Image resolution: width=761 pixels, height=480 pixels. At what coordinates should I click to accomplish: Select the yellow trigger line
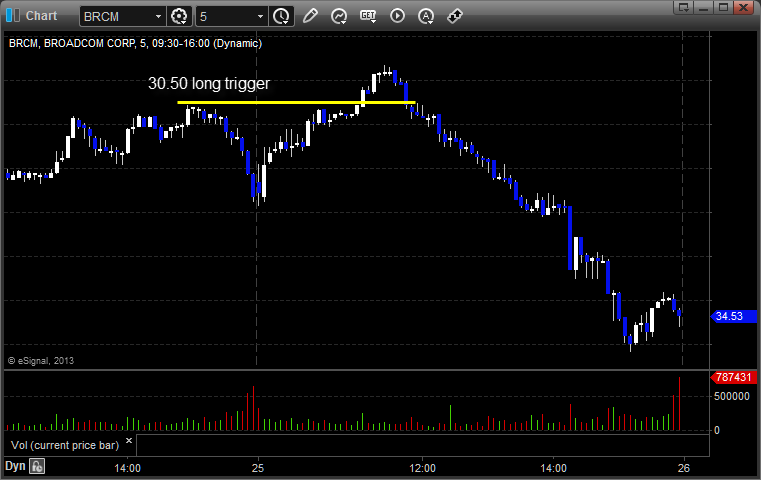coord(296,102)
